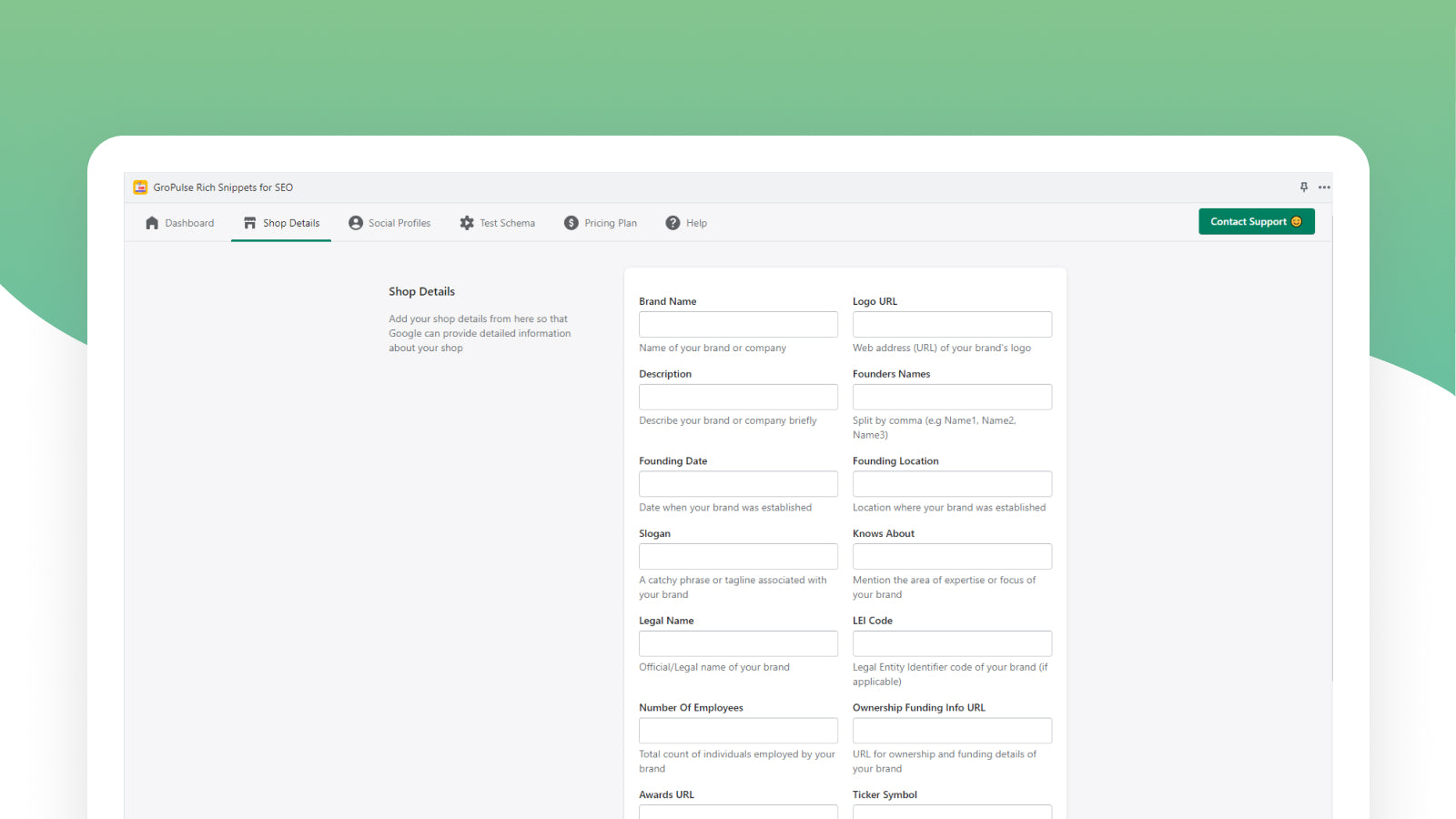1456x819 pixels.
Task: Click 'Location where your brand was established' hint
Action: 949,508
